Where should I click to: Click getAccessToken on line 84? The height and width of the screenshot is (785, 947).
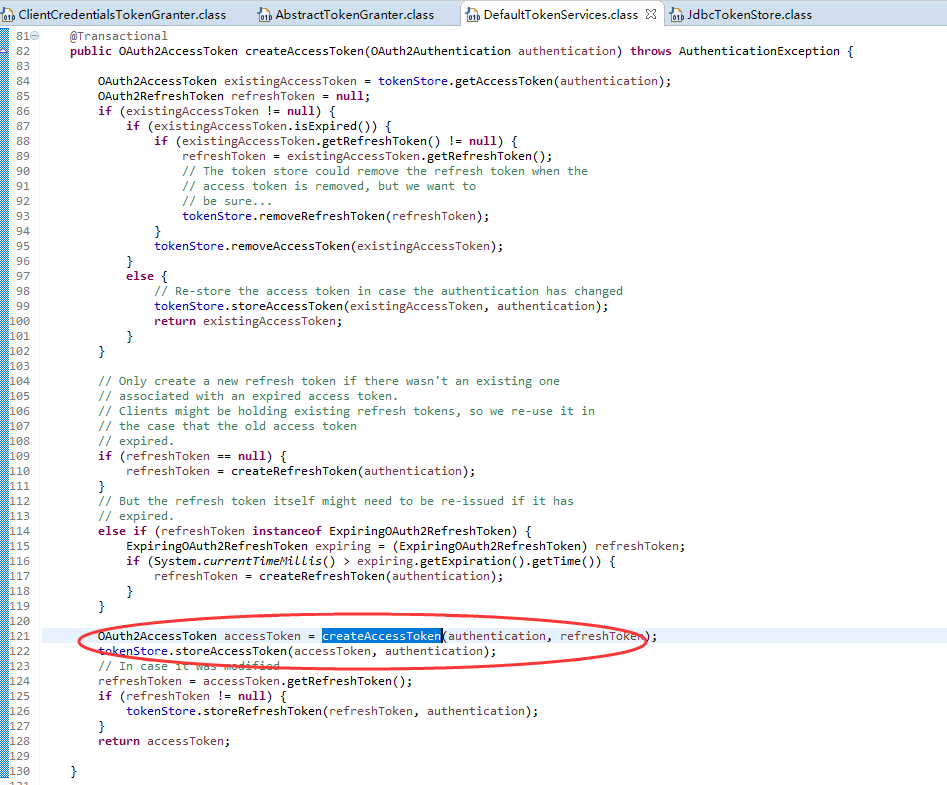tap(504, 81)
